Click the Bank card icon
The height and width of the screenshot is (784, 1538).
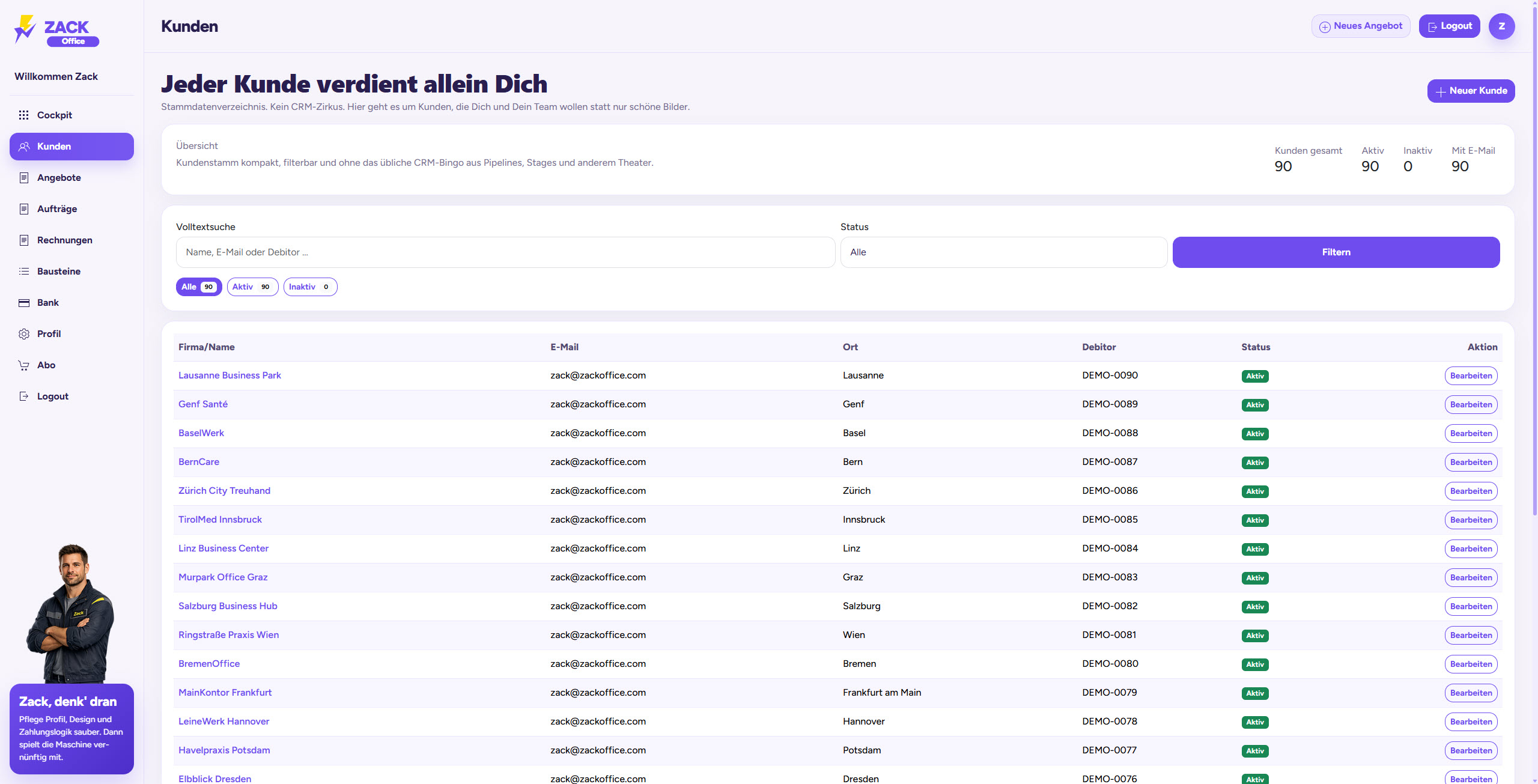tap(24, 303)
